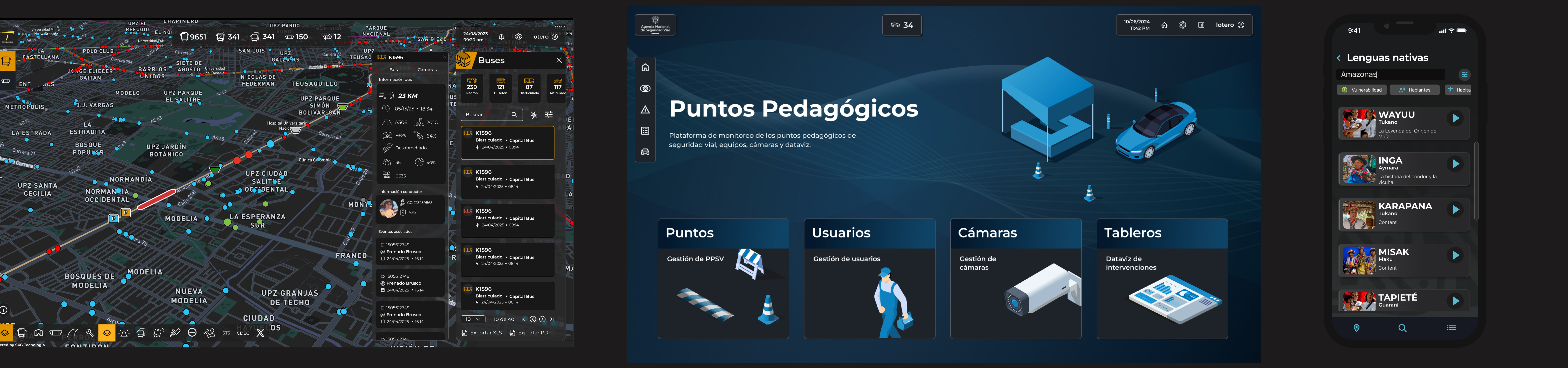Select STS in the bottom map toolbar
This screenshot has height=368, width=1568.
(227, 333)
